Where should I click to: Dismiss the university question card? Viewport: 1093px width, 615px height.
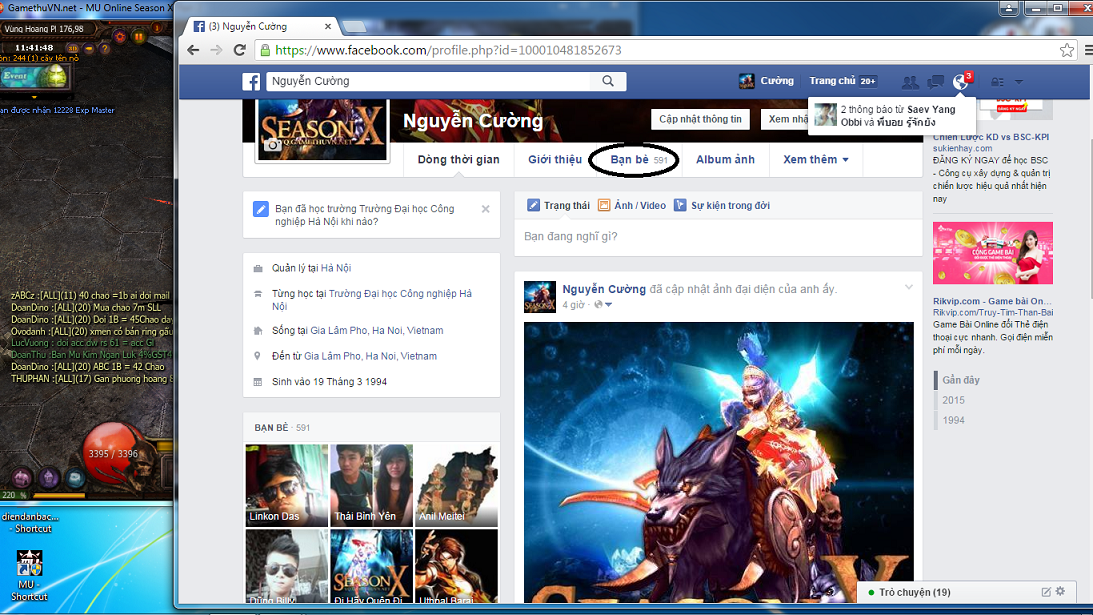(x=485, y=209)
